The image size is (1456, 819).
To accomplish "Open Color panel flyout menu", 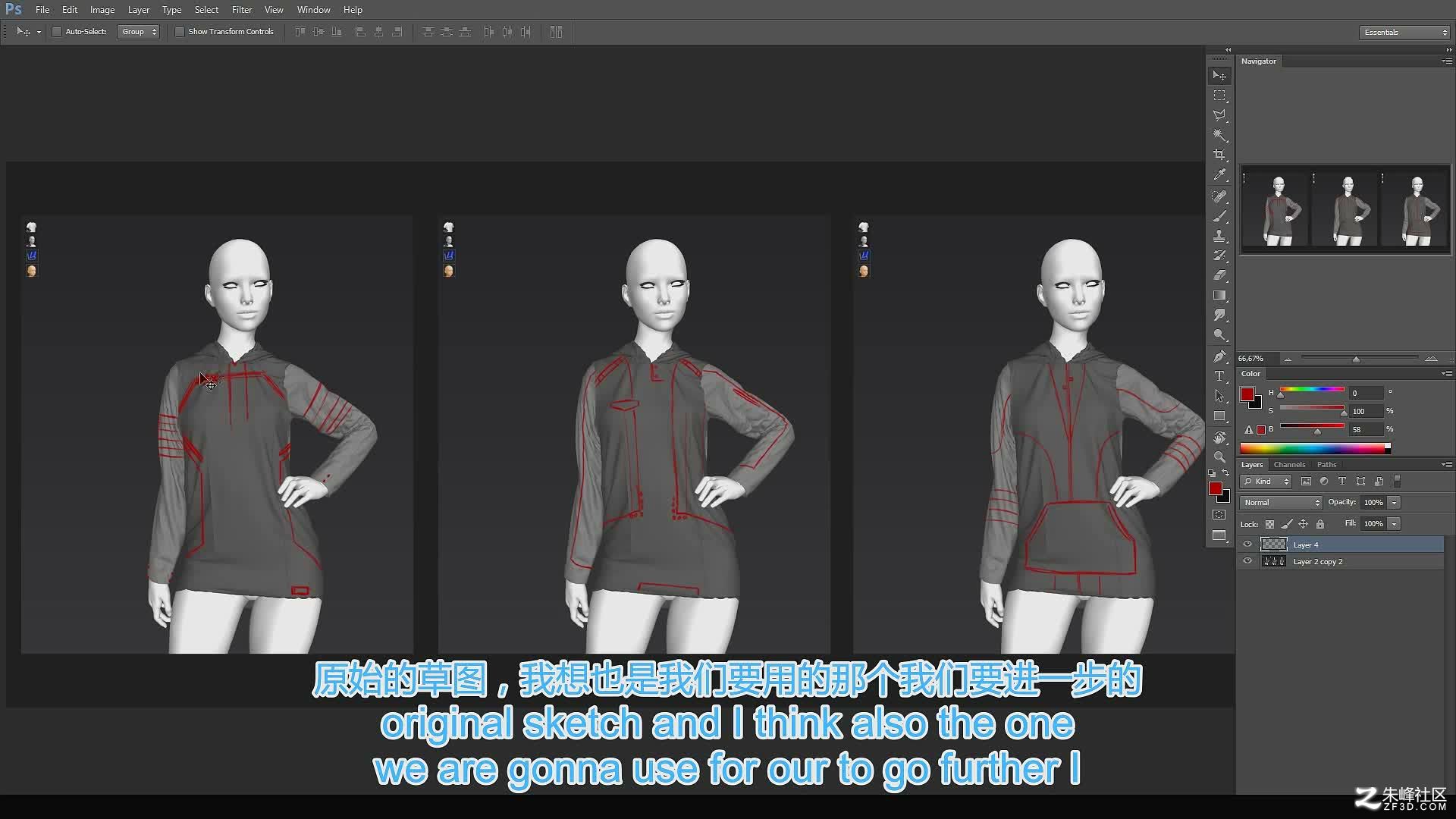I will tap(1446, 374).
